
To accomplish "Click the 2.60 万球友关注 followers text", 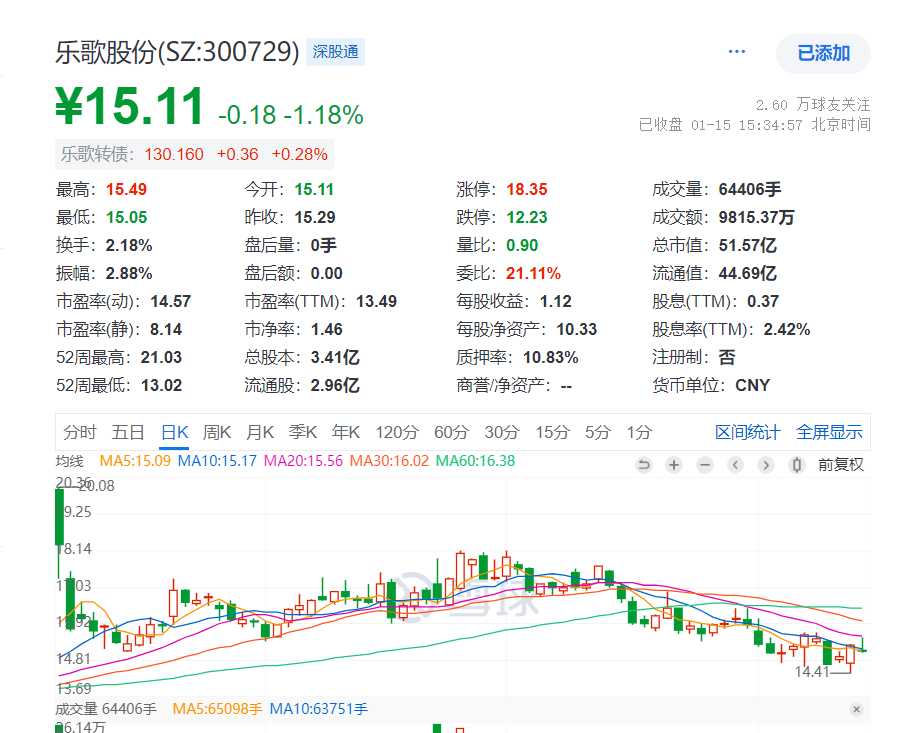I will (813, 105).
